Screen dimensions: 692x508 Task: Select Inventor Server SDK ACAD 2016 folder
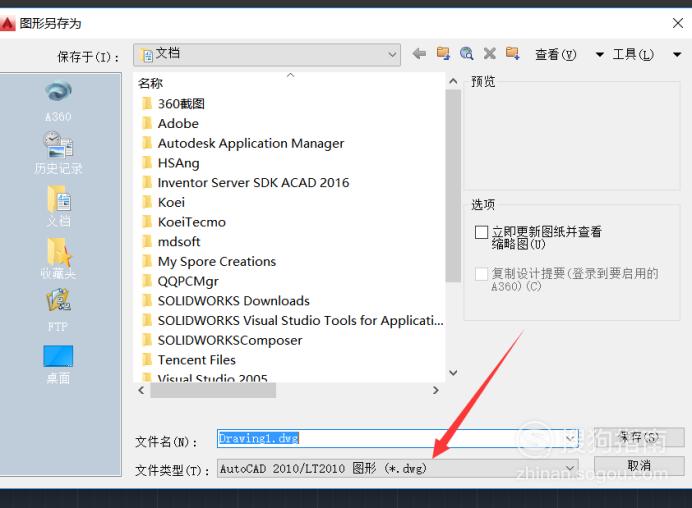pyautogui.click(x=245, y=183)
